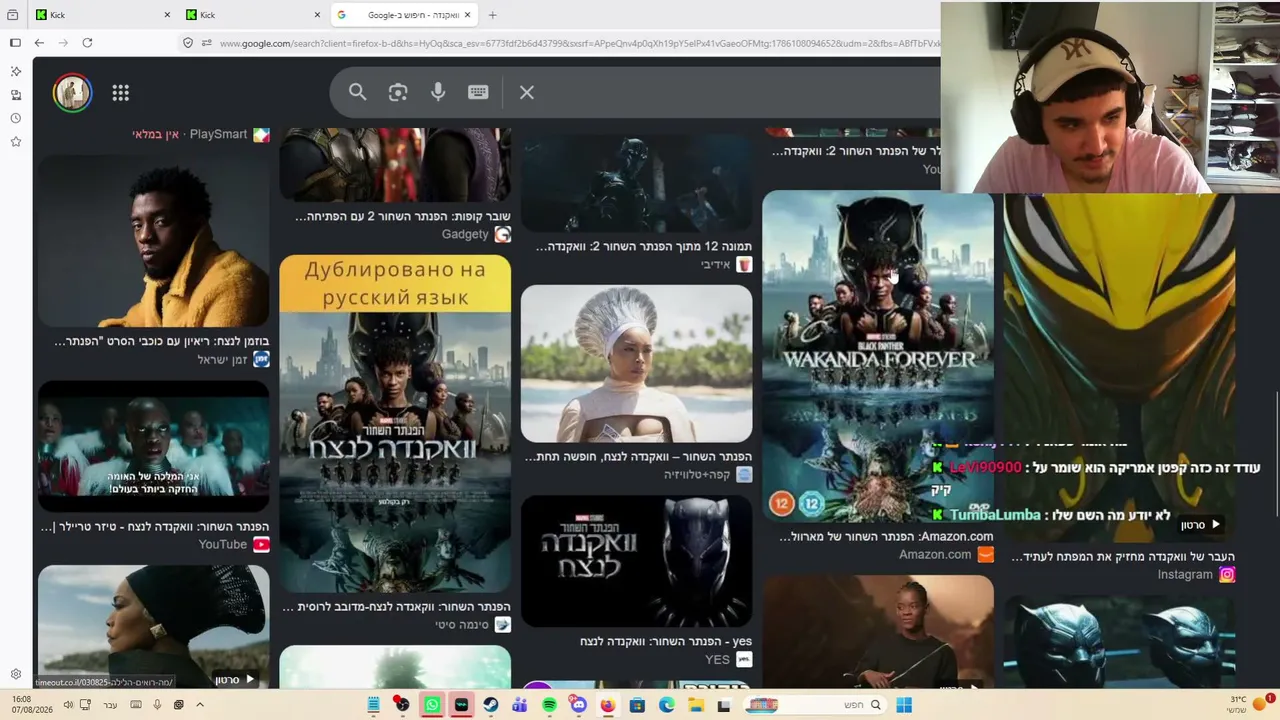Open the Amazon.com source link

pos(946,555)
